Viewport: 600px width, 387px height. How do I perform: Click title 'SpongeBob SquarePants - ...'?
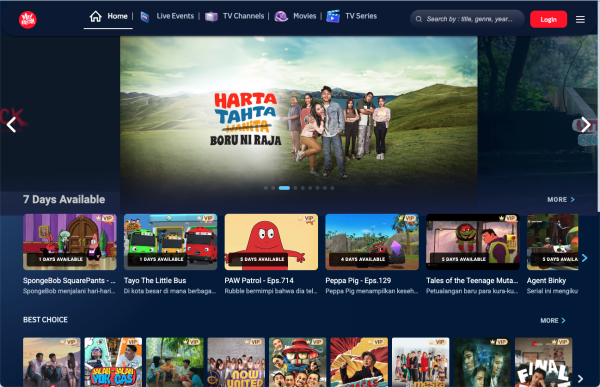(x=69, y=281)
